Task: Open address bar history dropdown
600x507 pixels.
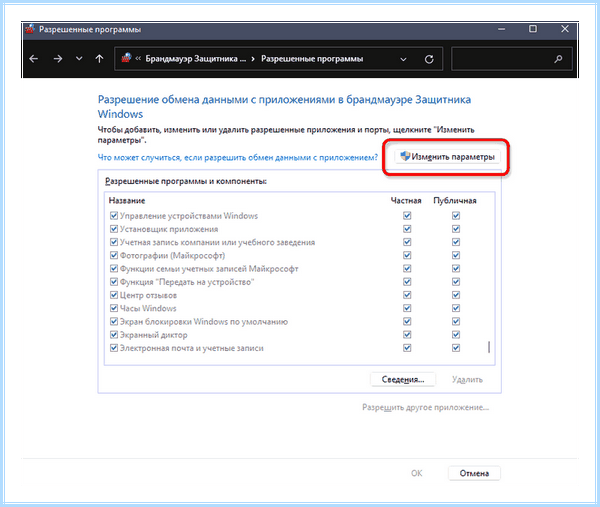Action: (403, 59)
